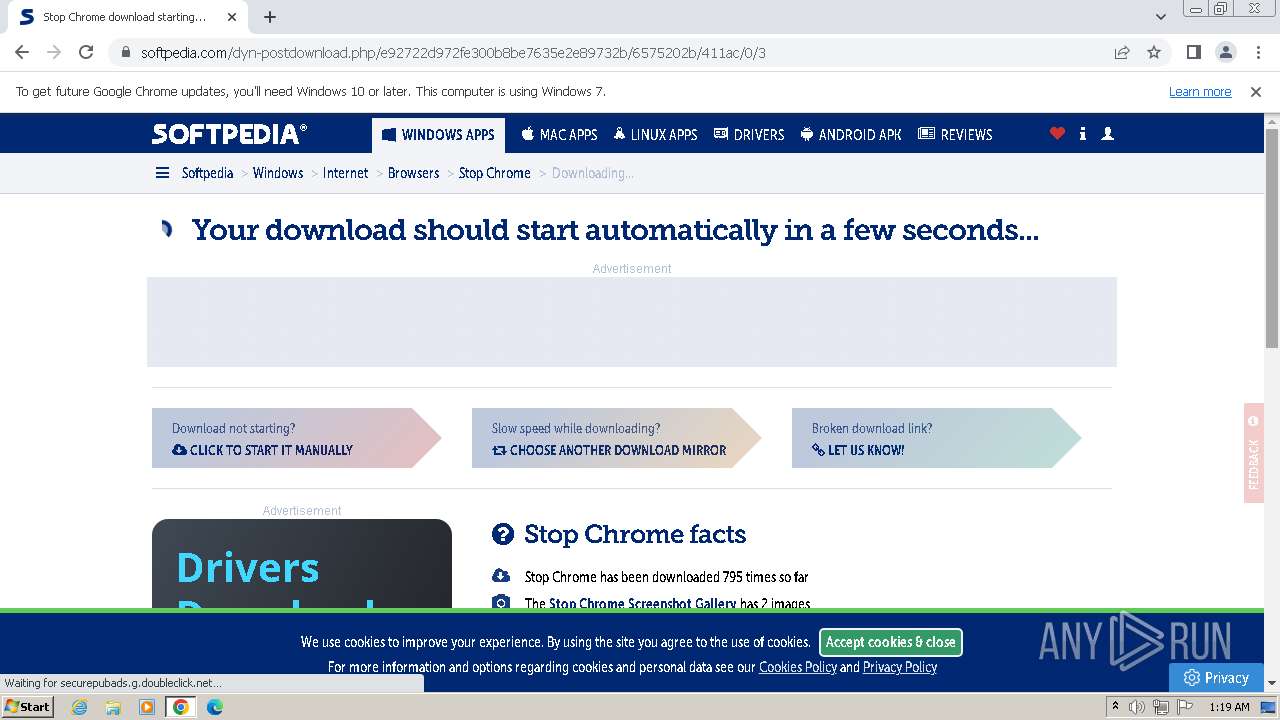Click the info icon in Softpedia header
1280x720 pixels.
click(x=1083, y=133)
